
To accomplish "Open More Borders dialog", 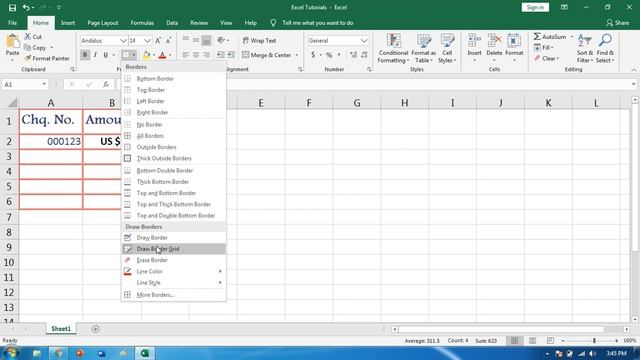I will click(x=174, y=295).
